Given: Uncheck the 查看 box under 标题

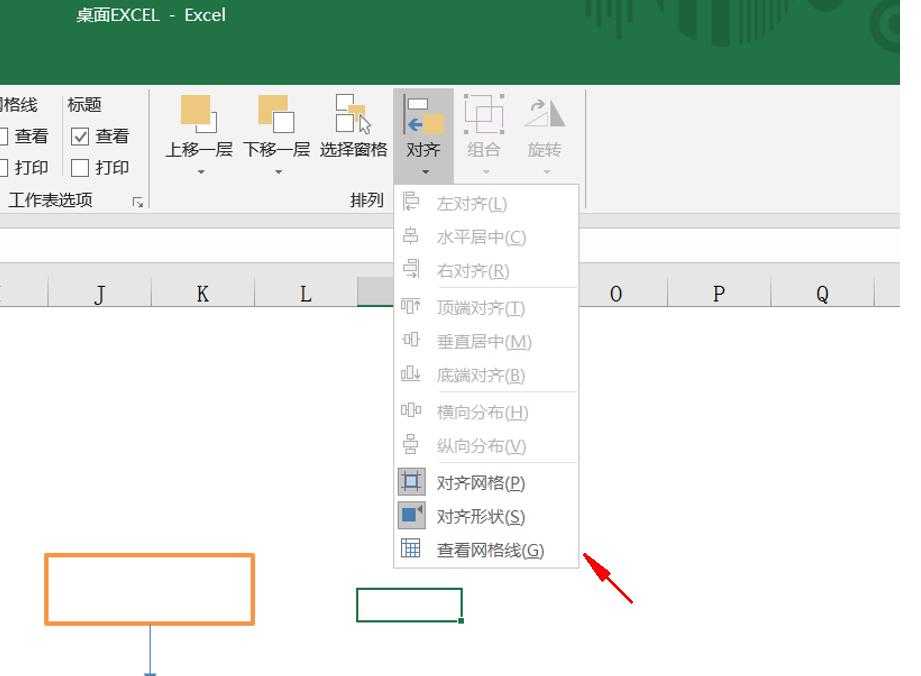Looking at the screenshot, I should tap(79, 136).
